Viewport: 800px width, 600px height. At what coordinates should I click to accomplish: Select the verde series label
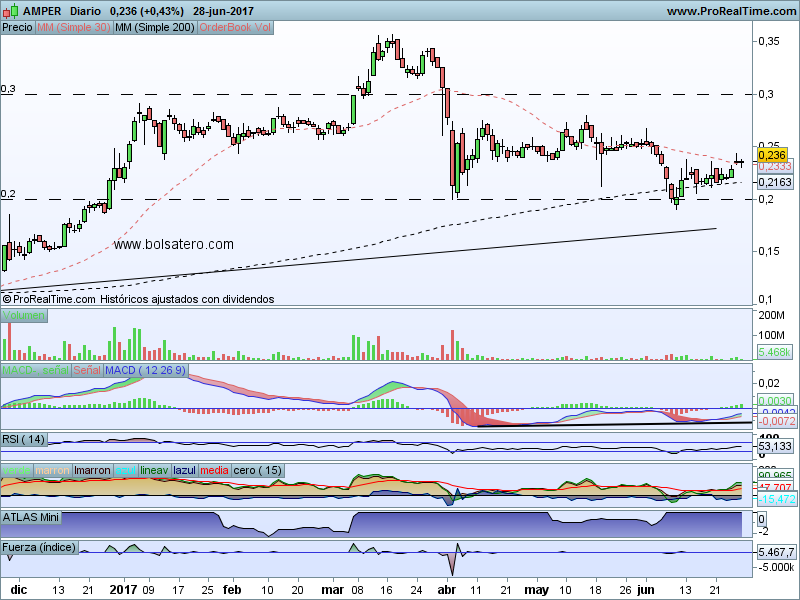[17, 470]
